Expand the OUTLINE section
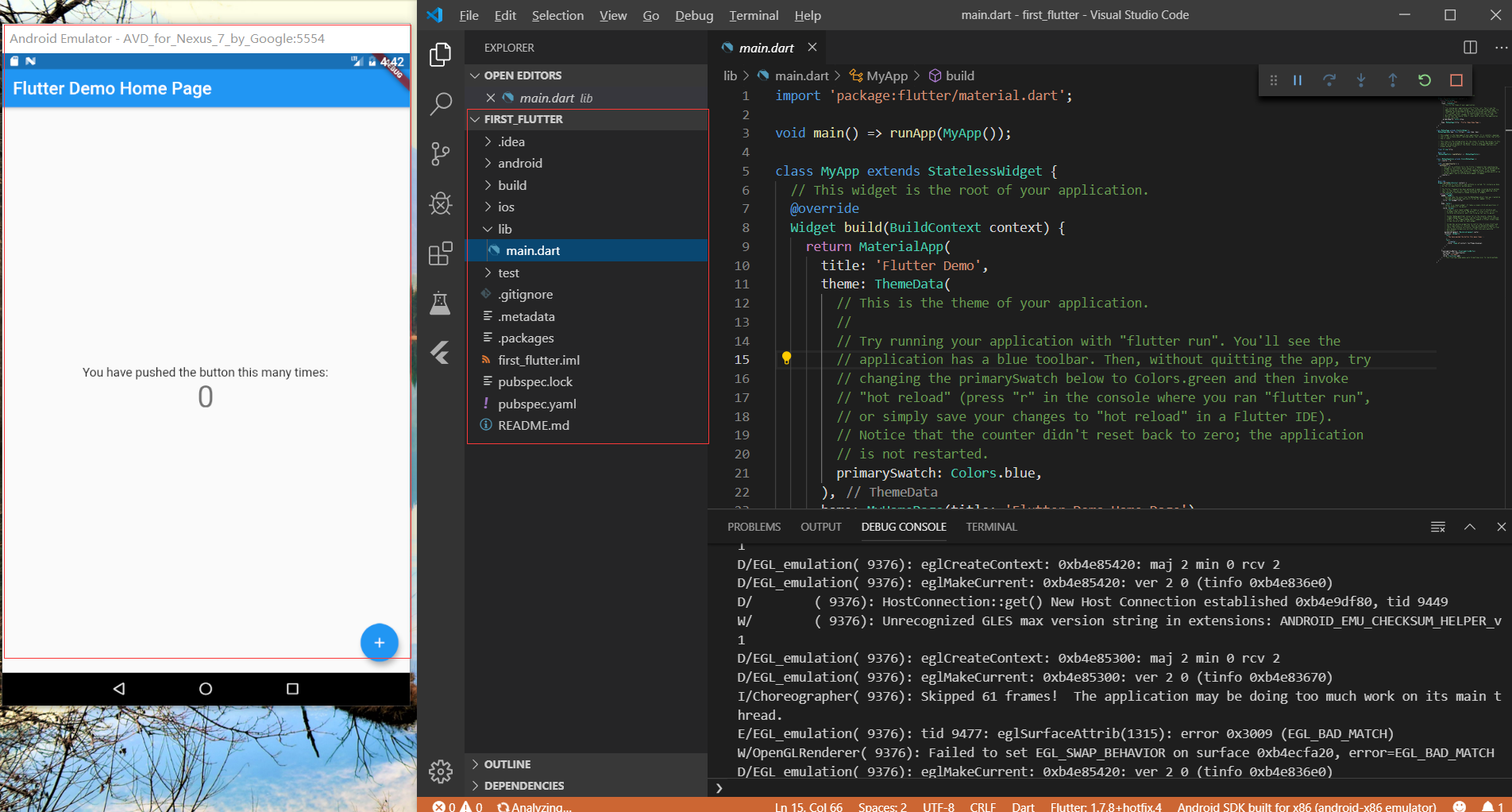The width and height of the screenshot is (1512, 812). [586, 764]
